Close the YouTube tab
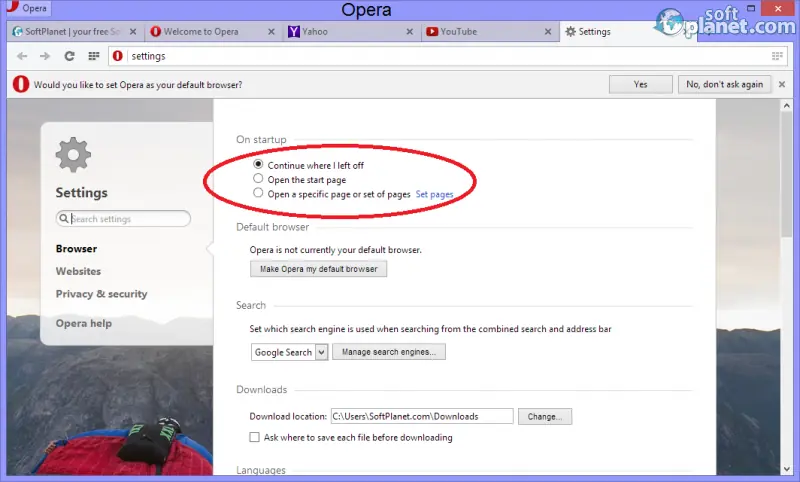Viewport: 800px width, 482px height. point(548,32)
